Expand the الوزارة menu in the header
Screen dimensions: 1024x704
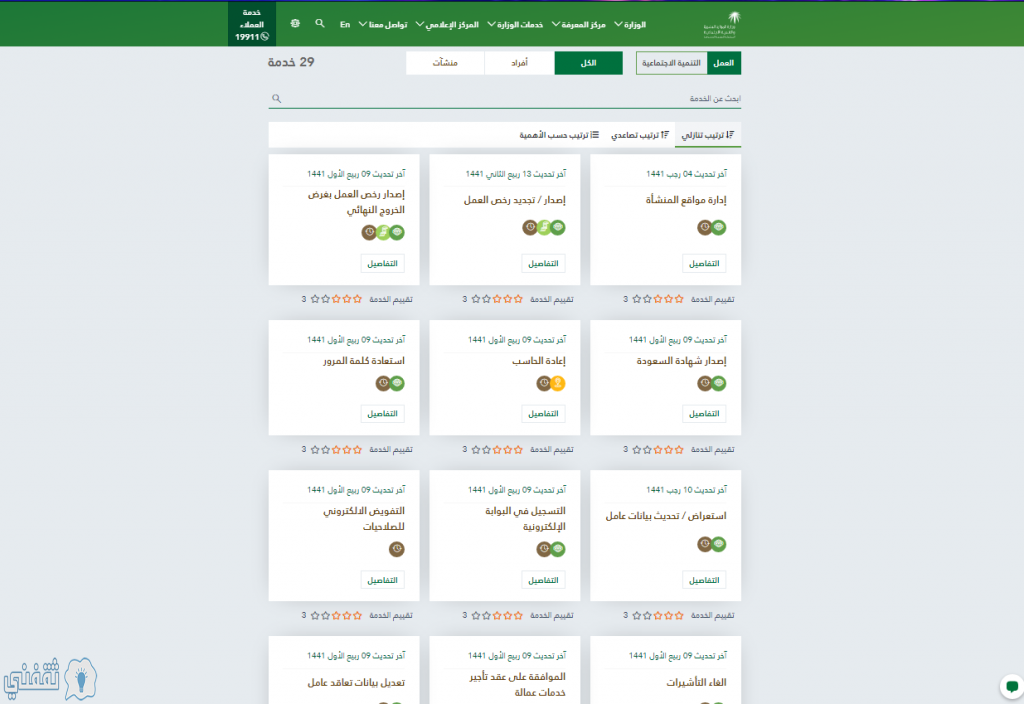coord(630,25)
